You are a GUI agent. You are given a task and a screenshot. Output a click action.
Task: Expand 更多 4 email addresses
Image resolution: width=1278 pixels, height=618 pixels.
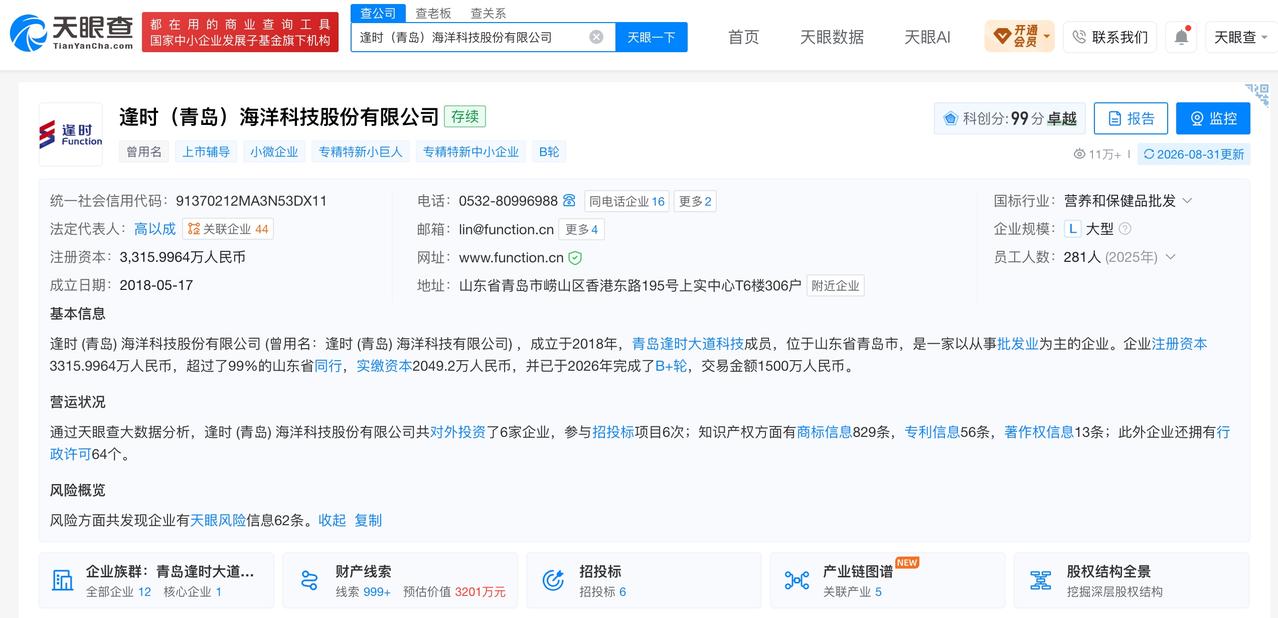(x=581, y=229)
